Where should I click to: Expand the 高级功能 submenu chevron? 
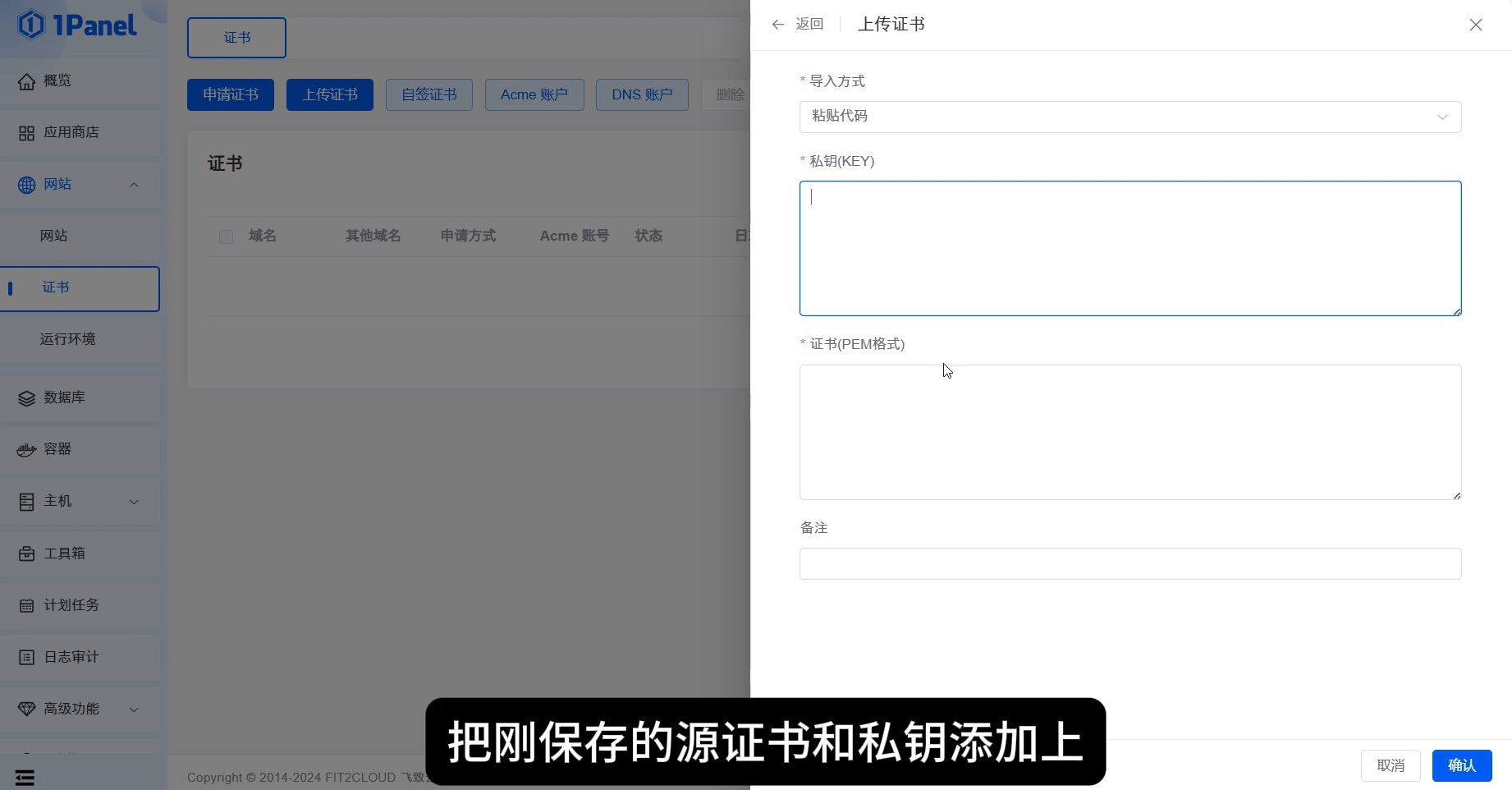[x=134, y=710]
